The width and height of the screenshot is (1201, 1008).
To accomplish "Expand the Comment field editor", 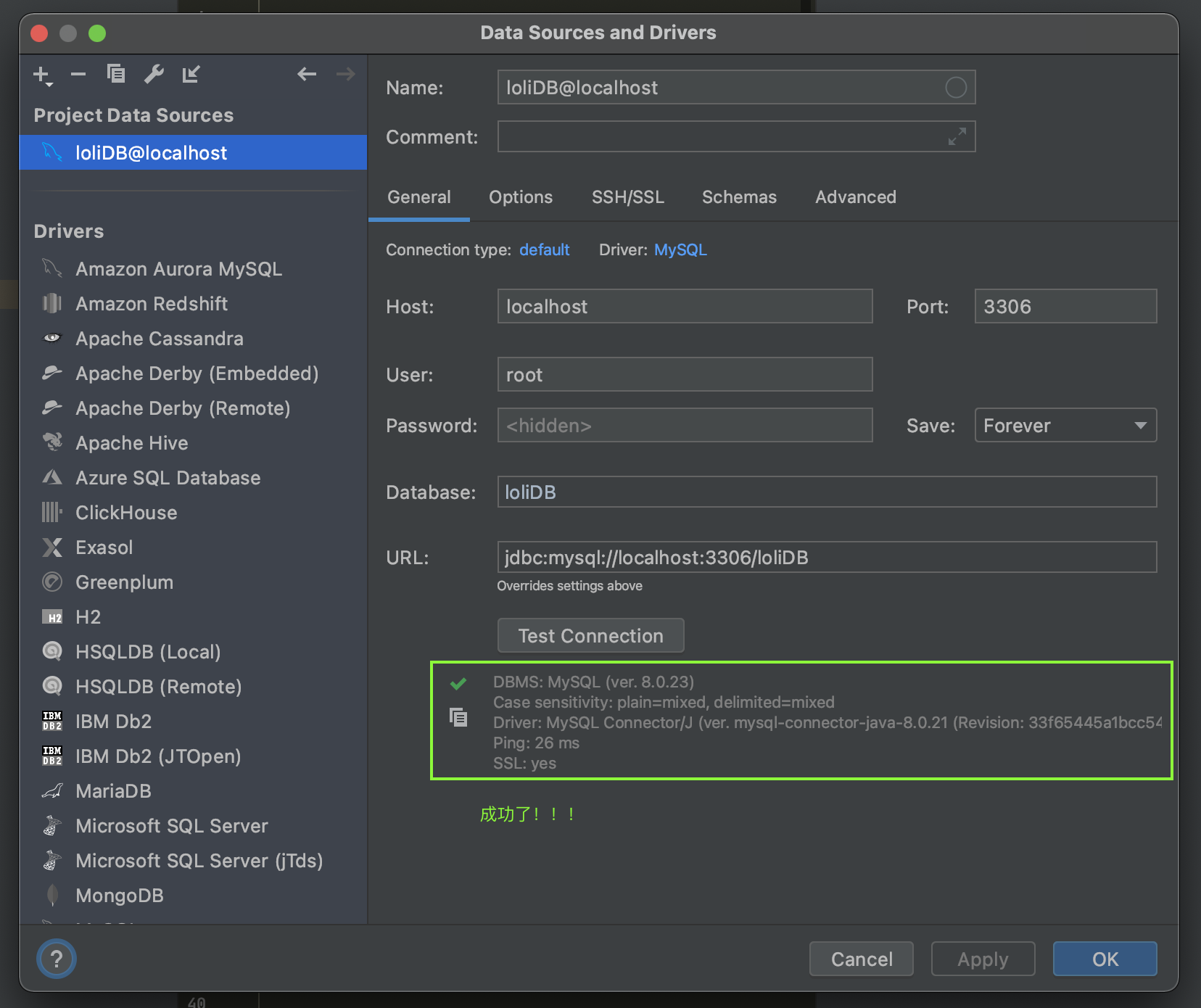I will (x=957, y=136).
